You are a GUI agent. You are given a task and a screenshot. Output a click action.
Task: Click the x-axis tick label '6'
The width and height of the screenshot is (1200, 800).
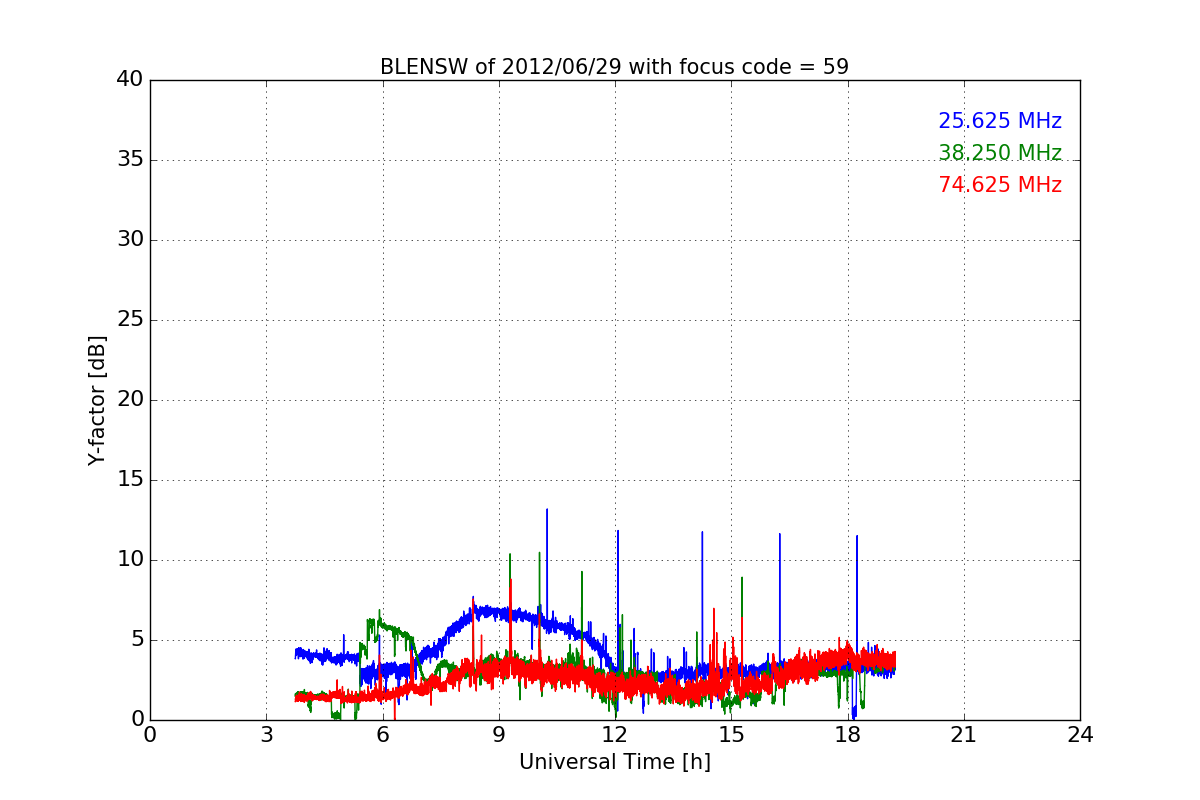382,735
